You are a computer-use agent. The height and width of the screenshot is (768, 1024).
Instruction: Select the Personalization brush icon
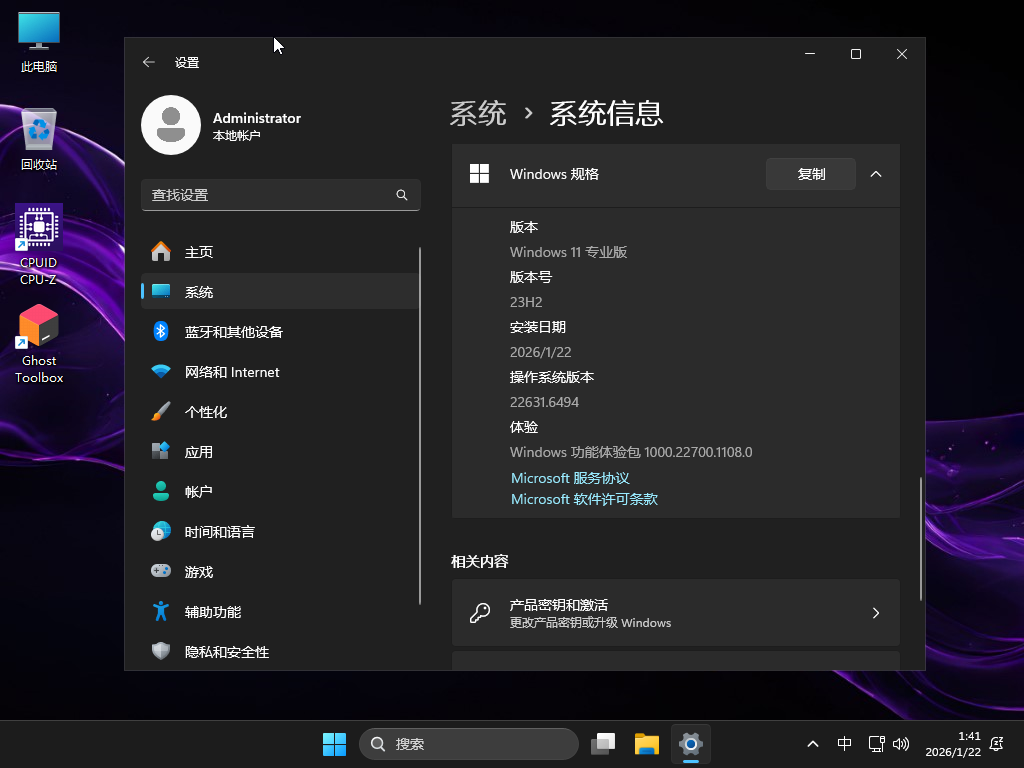160,412
